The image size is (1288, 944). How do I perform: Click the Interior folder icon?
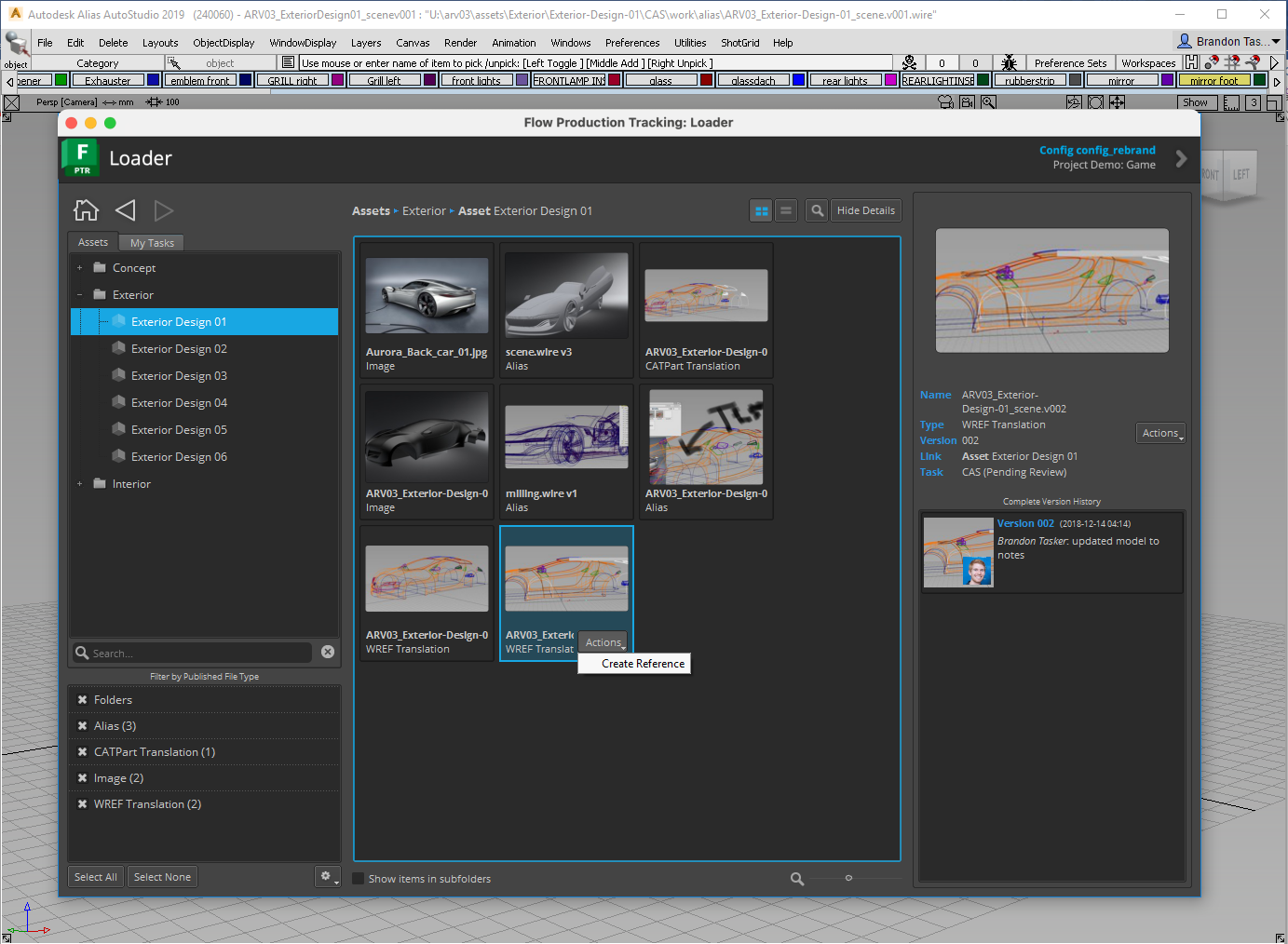point(100,483)
